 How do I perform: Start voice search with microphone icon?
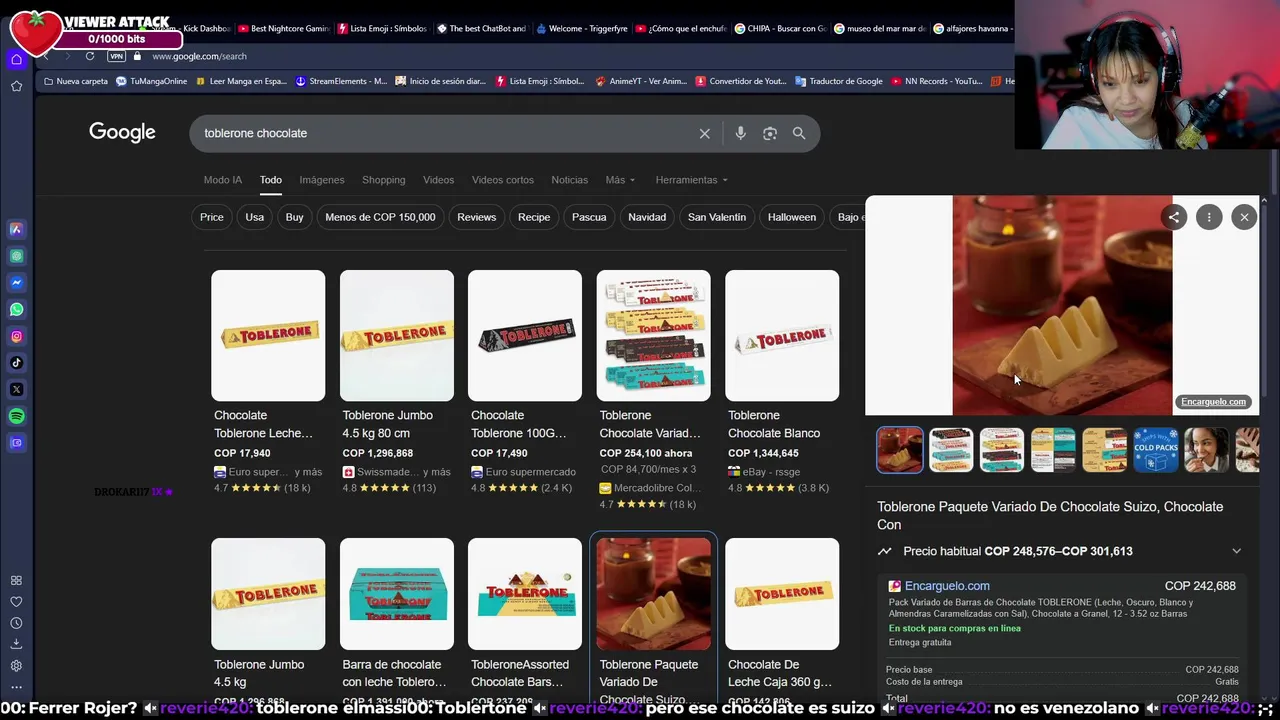(740, 133)
